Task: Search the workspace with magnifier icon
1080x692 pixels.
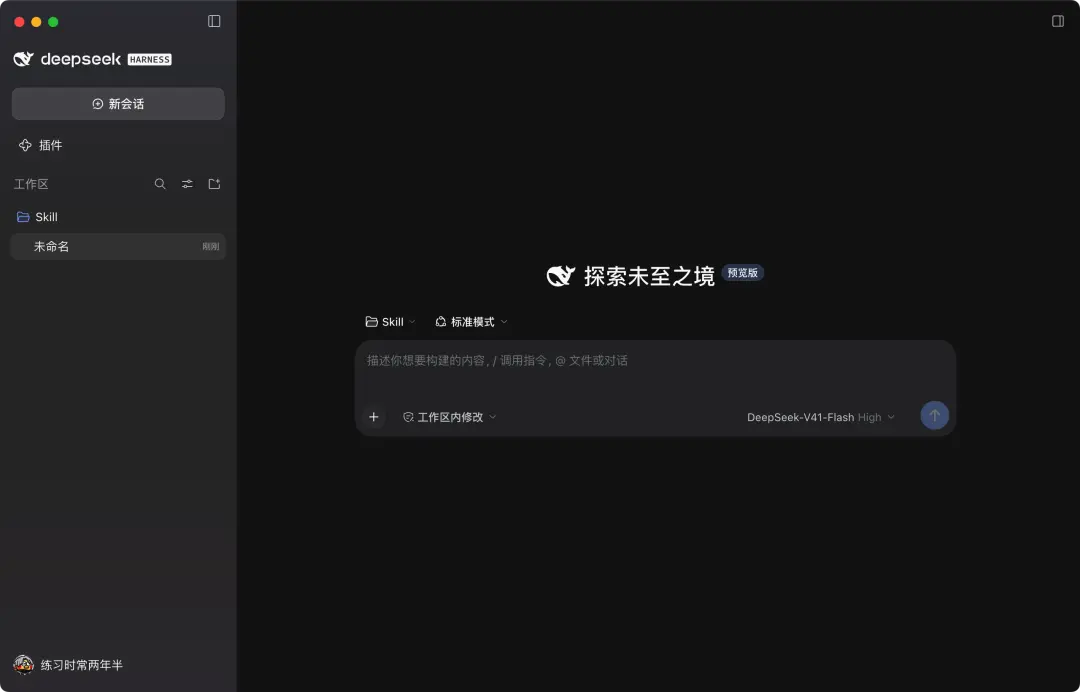Action: (x=160, y=184)
